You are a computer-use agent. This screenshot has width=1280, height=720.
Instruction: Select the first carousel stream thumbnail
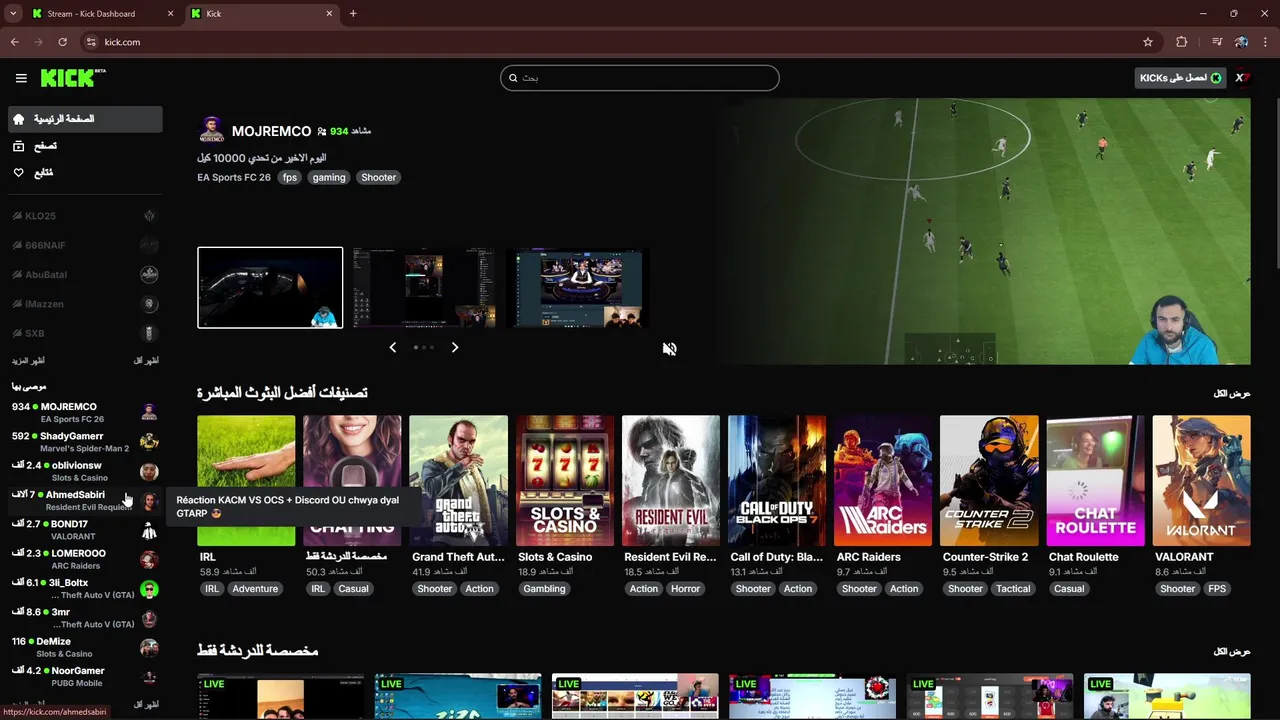[x=270, y=287]
